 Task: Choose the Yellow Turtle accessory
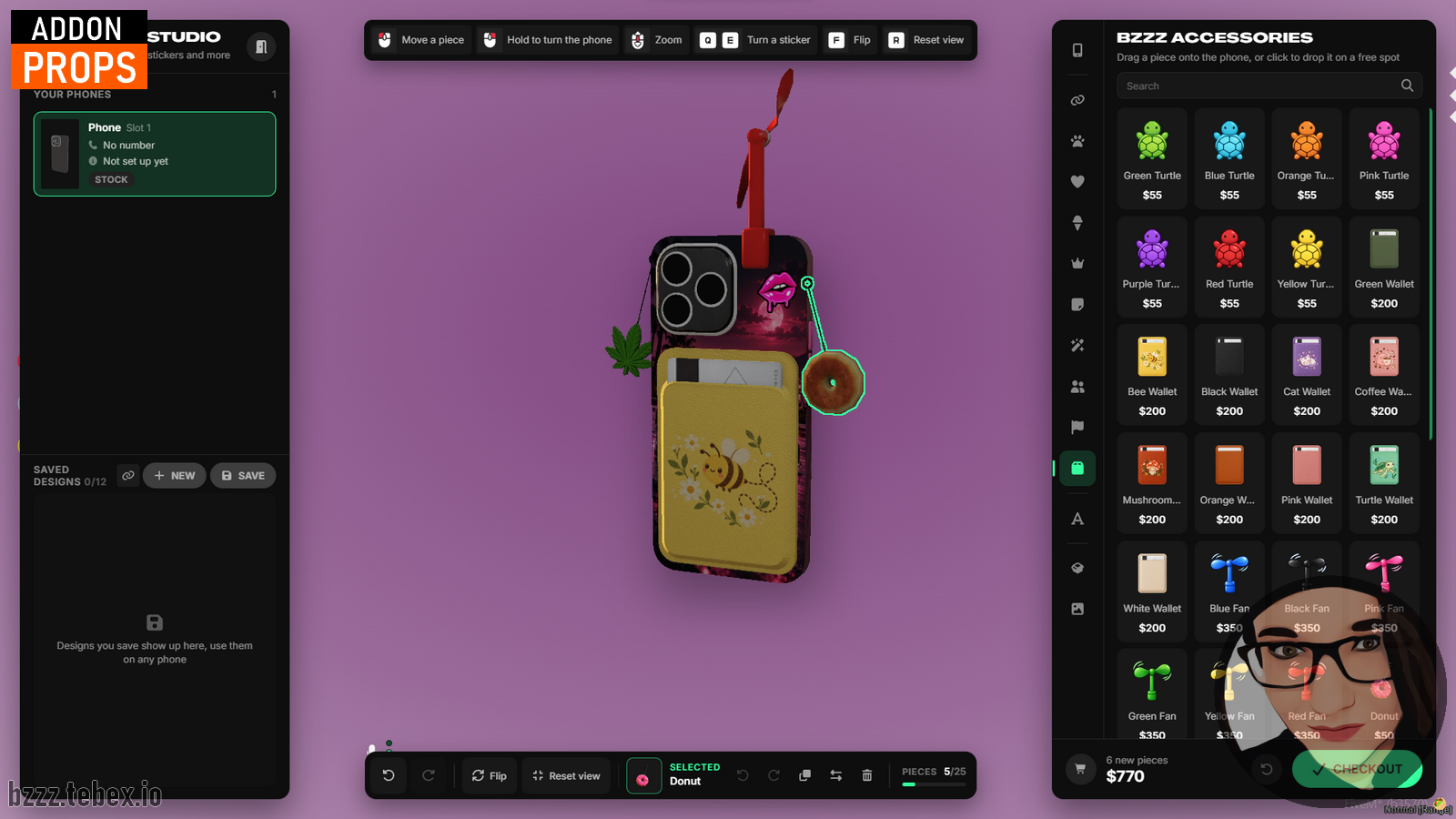click(1307, 267)
